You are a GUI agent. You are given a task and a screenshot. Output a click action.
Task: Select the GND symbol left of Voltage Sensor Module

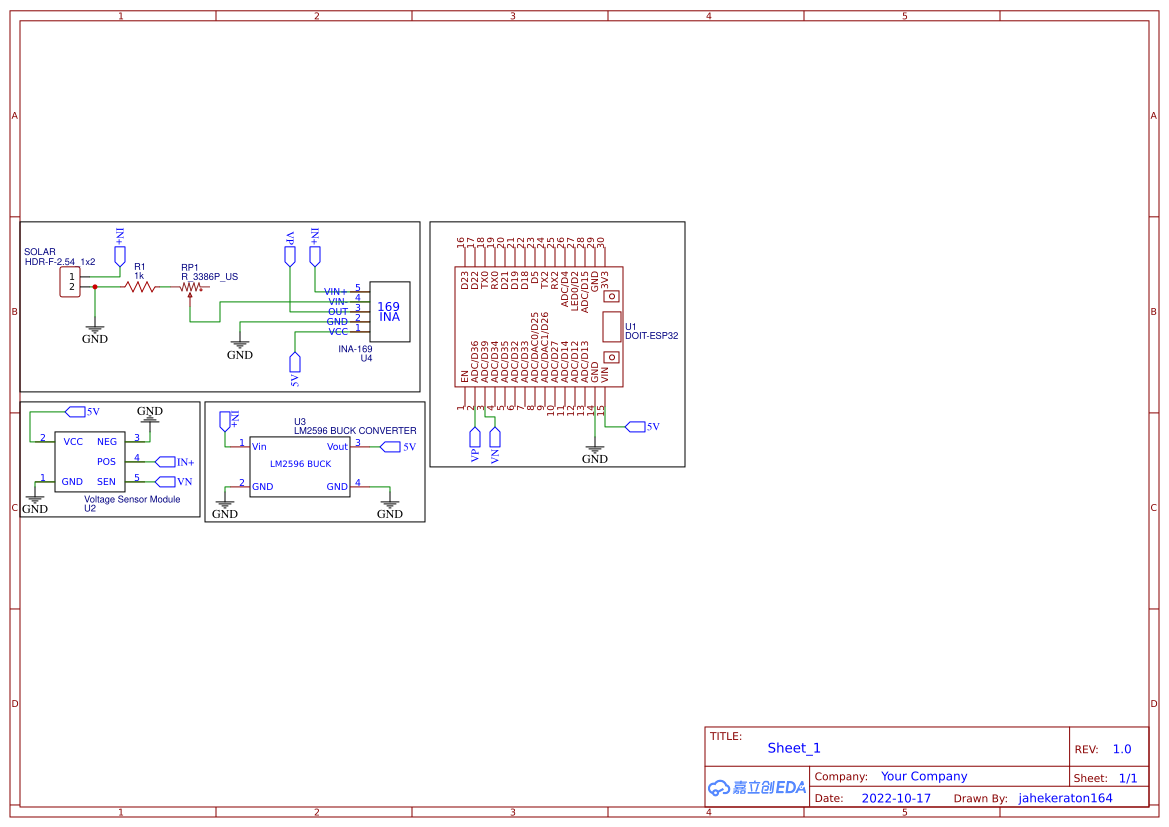34,498
